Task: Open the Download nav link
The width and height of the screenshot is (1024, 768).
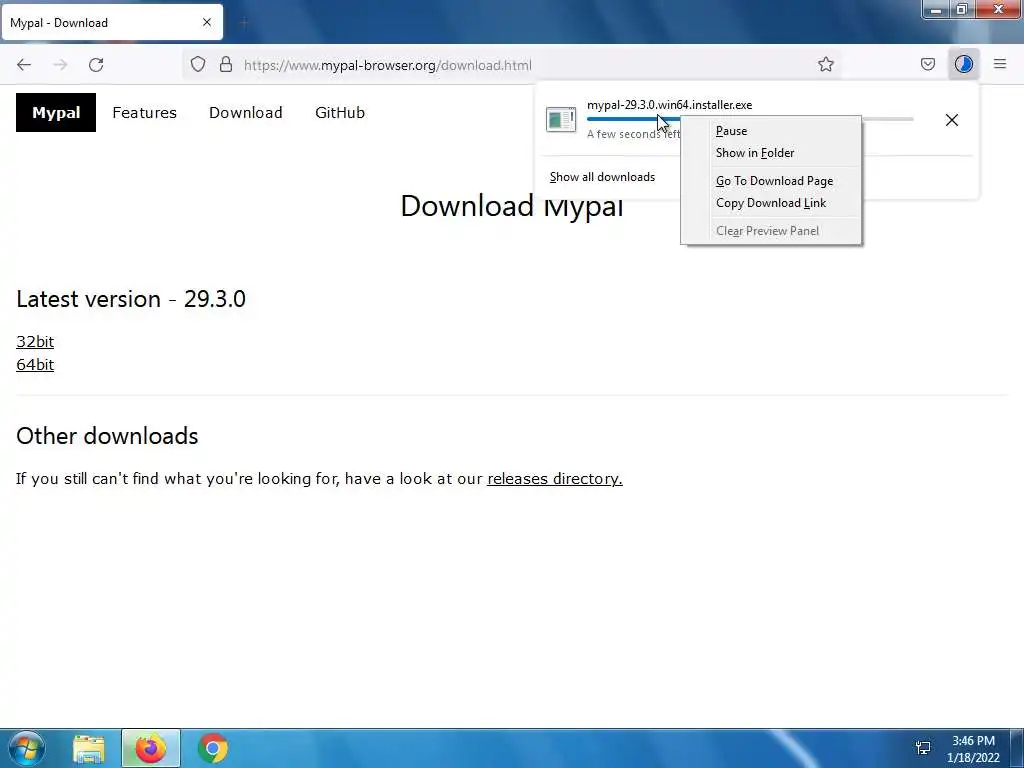Action: click(x=246, y=112)
